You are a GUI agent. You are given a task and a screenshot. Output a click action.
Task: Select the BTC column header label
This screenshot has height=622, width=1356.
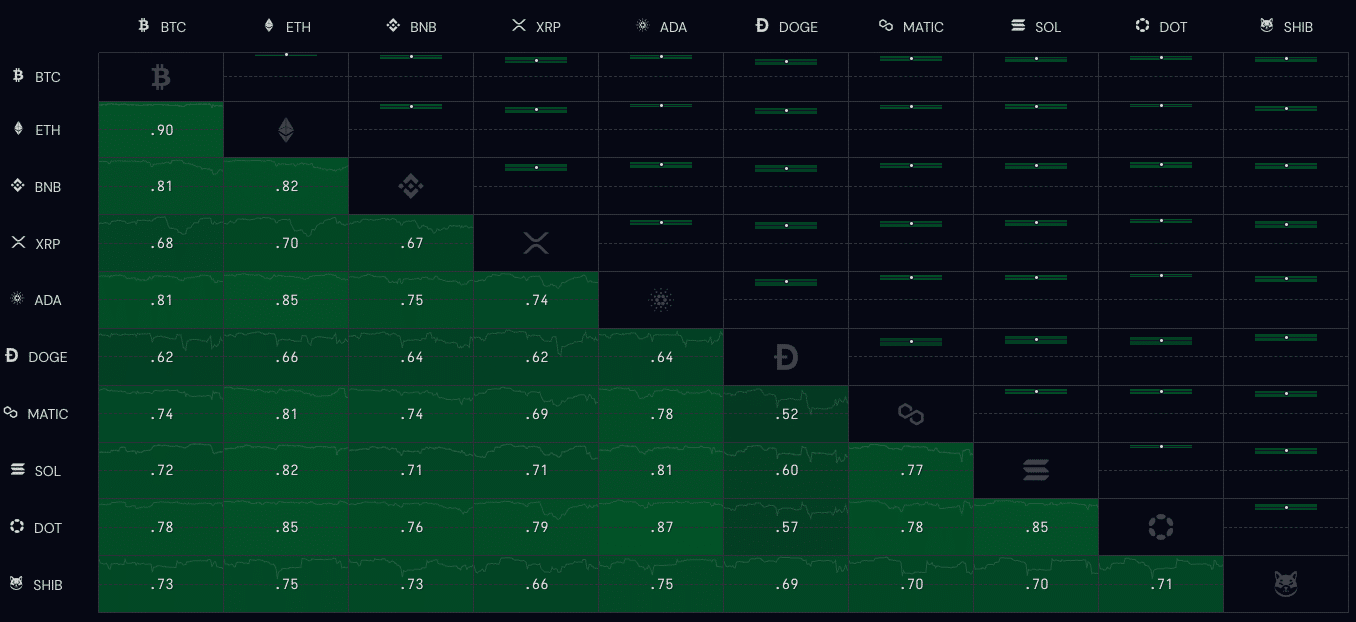tap(174, 27)
